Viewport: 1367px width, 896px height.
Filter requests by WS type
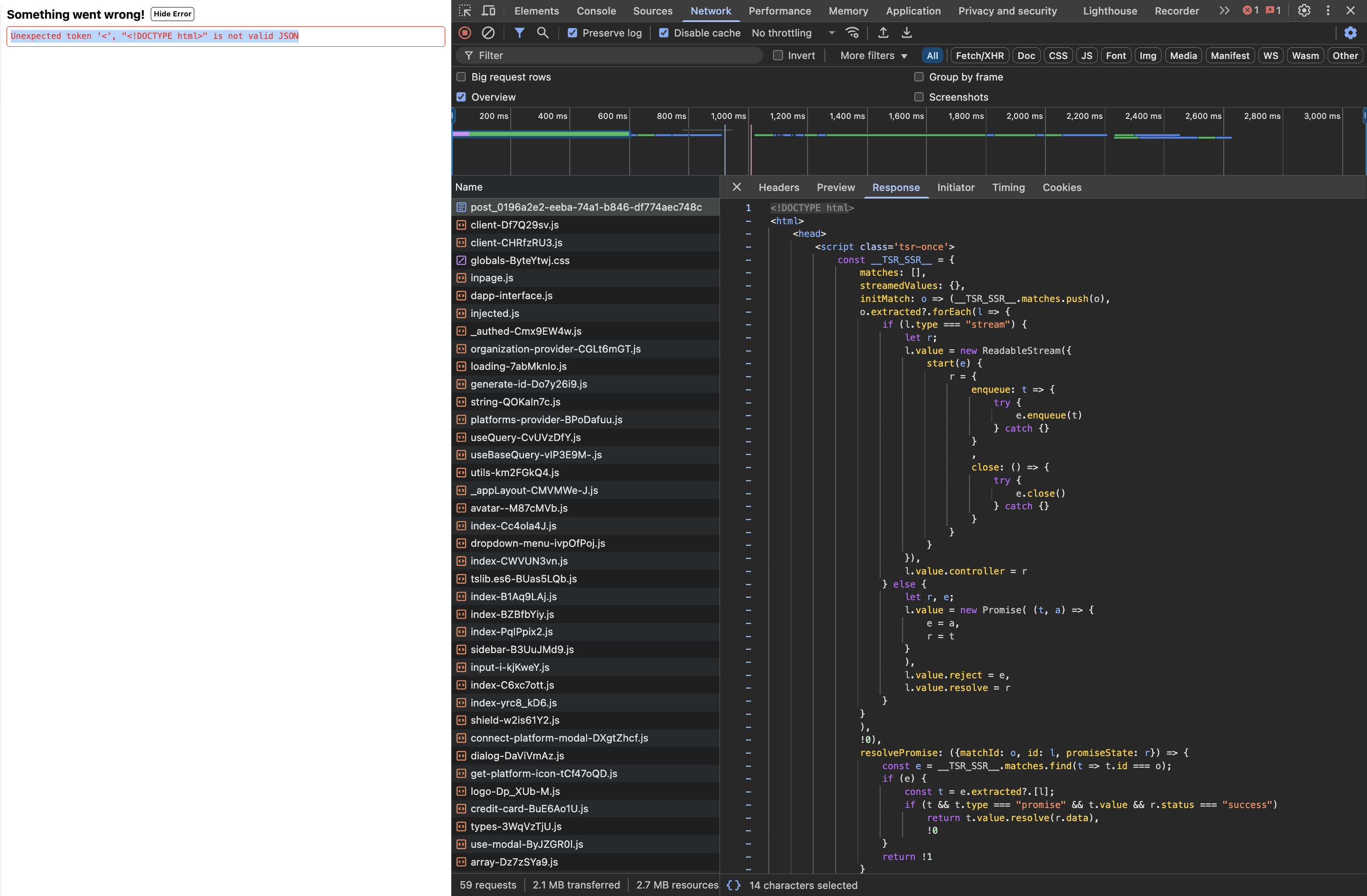pos(1271,56)
